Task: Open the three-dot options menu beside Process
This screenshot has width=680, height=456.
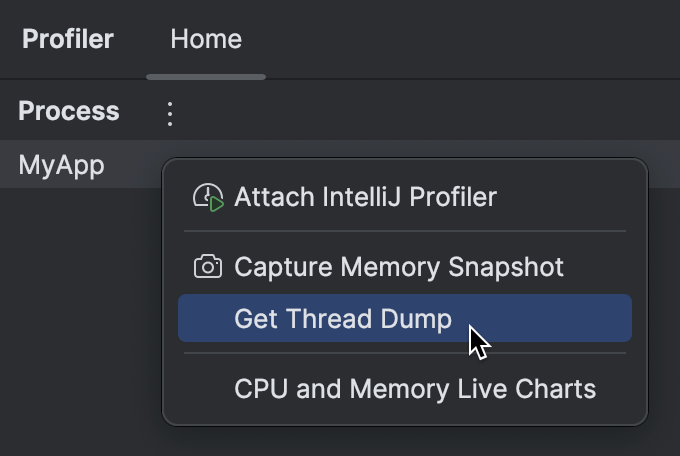Action: coord(170,114)
